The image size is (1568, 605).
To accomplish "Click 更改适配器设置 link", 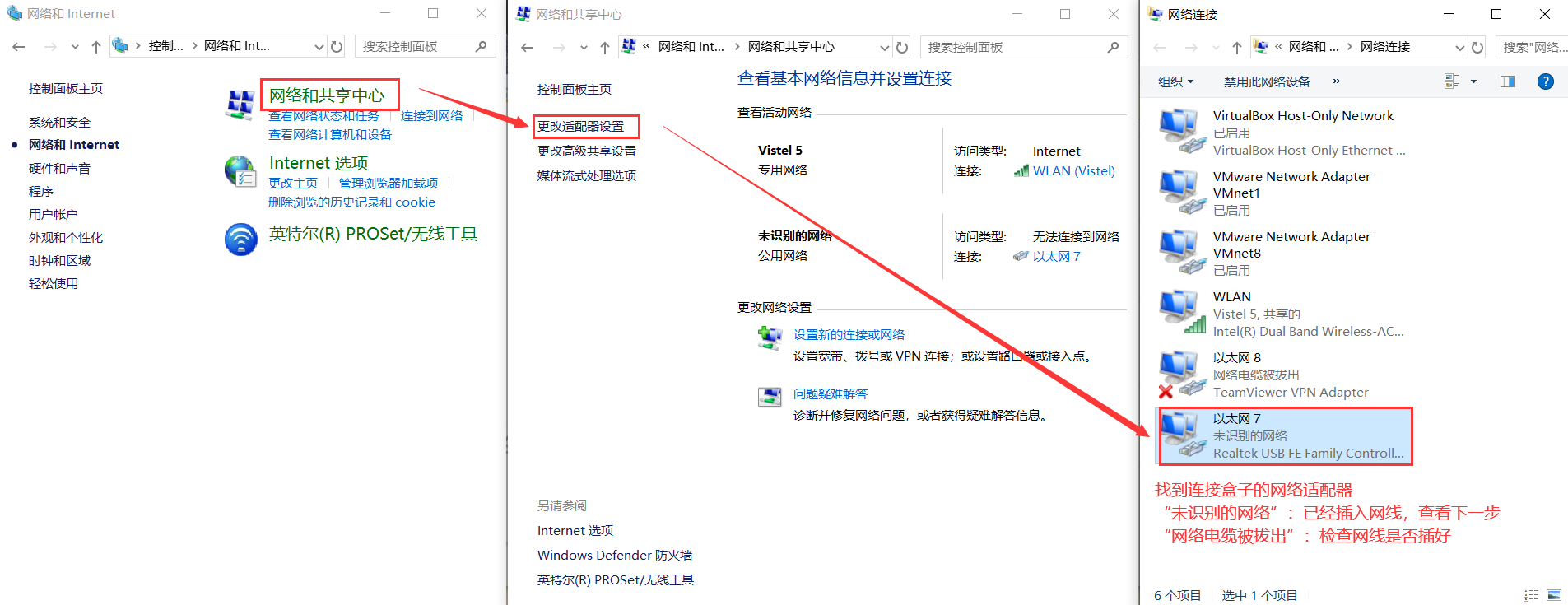I will 580,126.
